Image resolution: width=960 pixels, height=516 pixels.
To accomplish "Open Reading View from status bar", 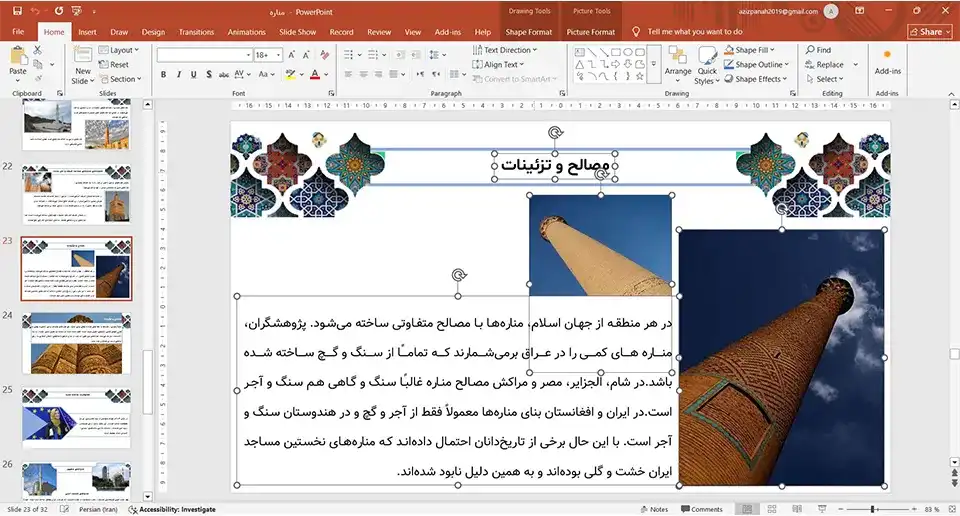I will (x=797, y=509).
